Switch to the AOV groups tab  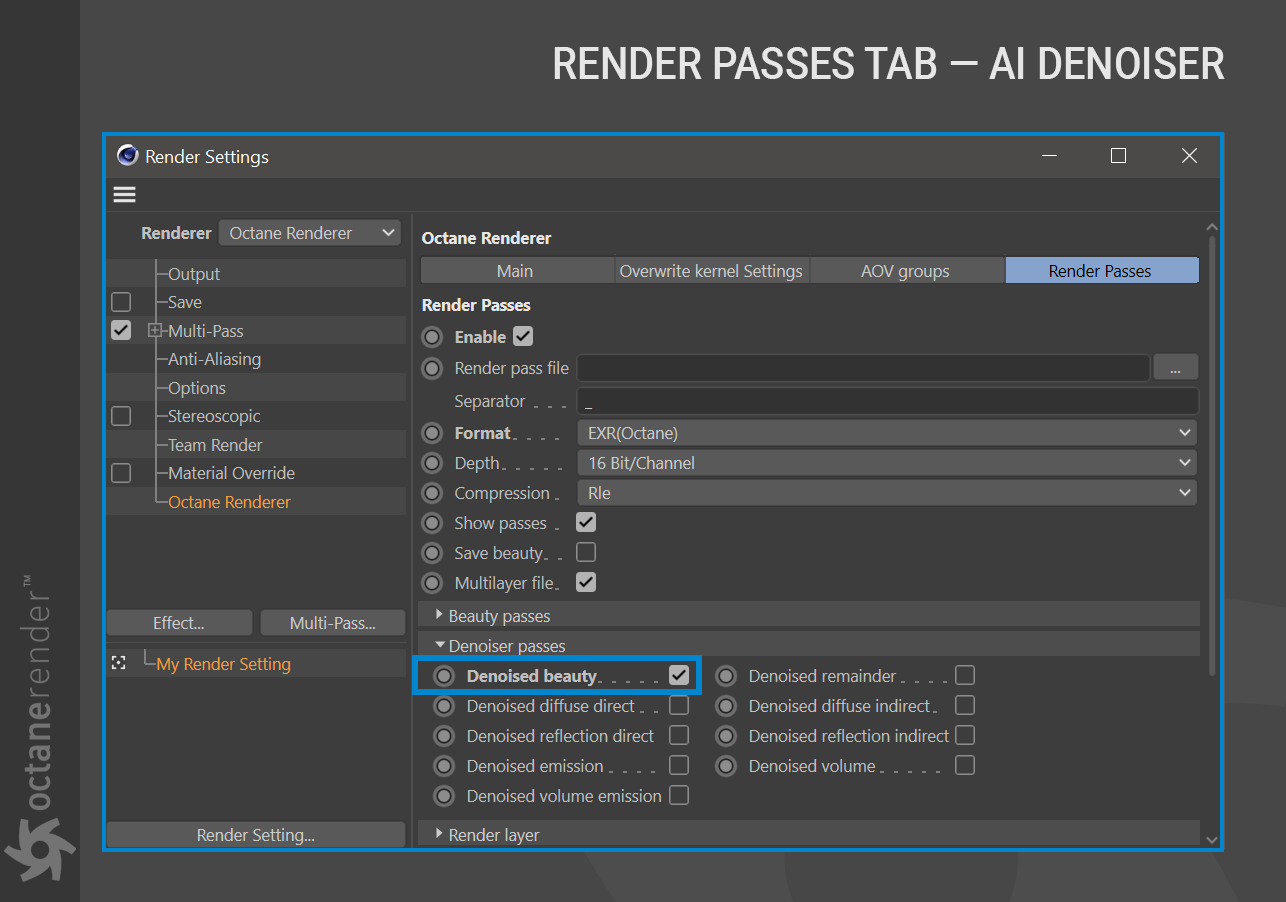(905, 271)
